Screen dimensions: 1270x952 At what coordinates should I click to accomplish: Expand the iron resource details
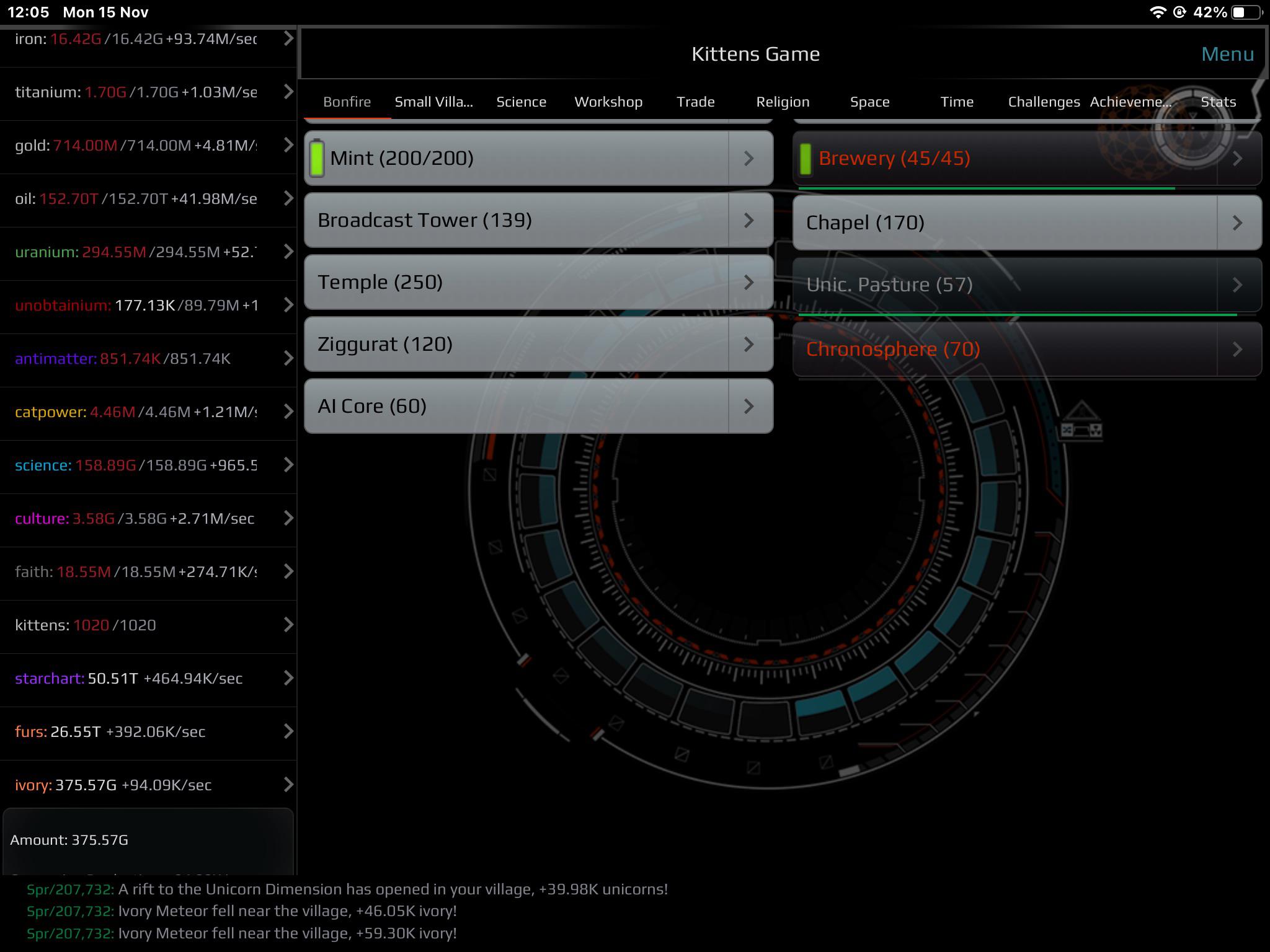[288, 38]
